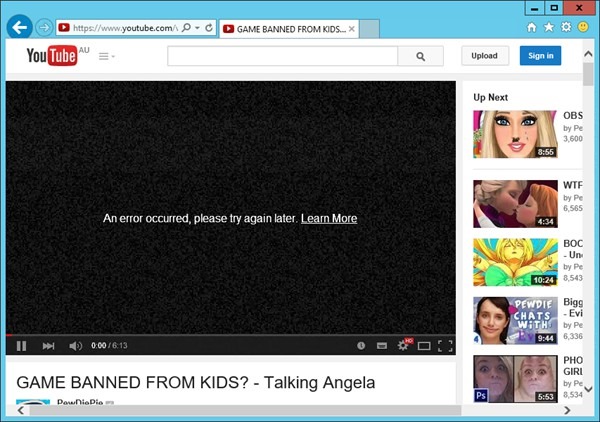Click the 0:00 / 6:13 time display
The image size is (600, 422).
pos(109,346)
